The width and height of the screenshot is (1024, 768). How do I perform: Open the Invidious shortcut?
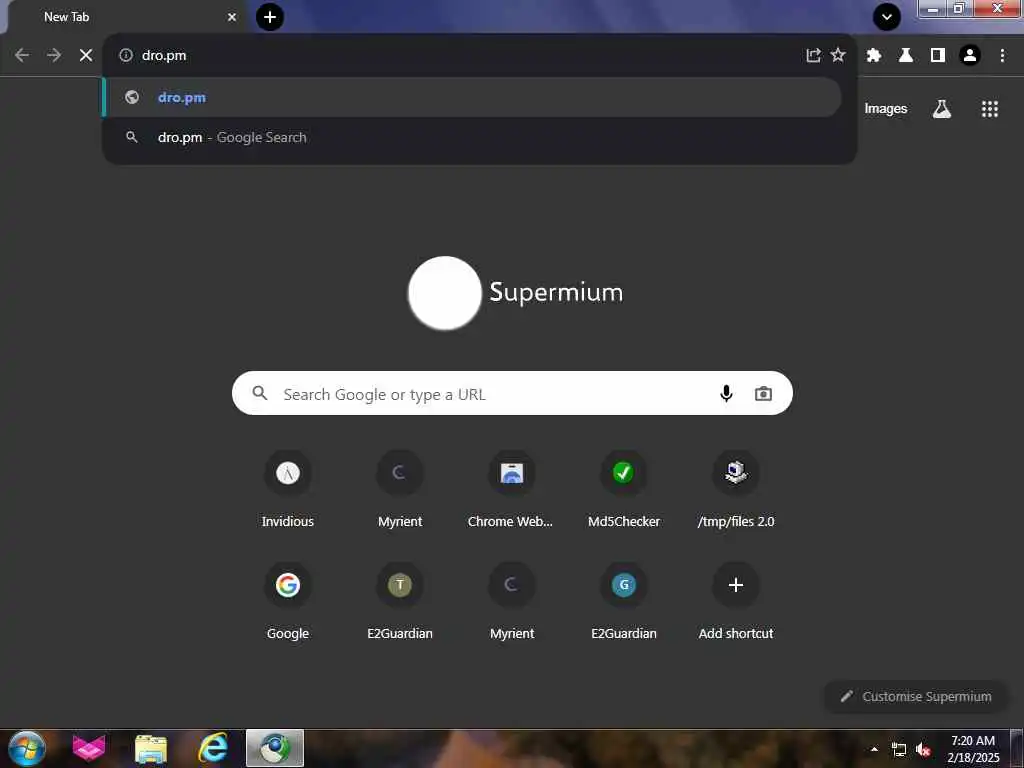(288, 489)
